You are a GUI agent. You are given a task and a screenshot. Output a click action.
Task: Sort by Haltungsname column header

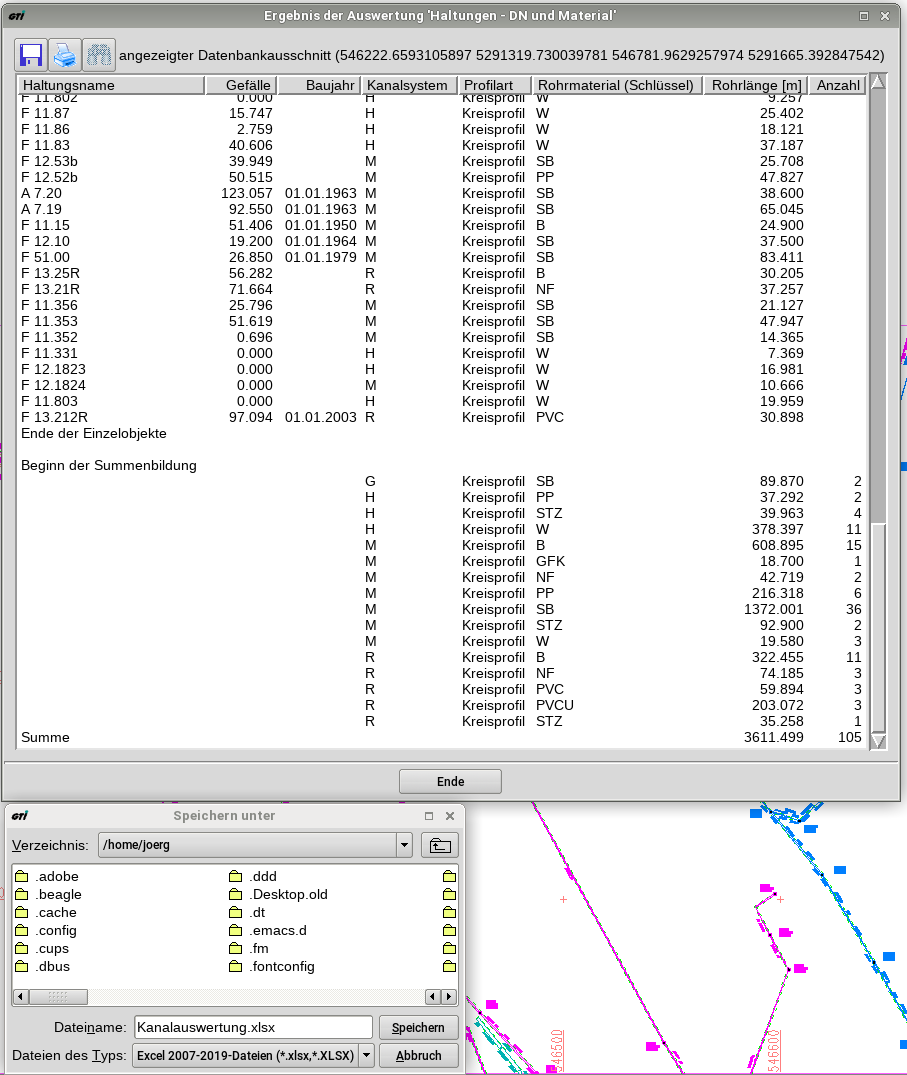point(110,85)
